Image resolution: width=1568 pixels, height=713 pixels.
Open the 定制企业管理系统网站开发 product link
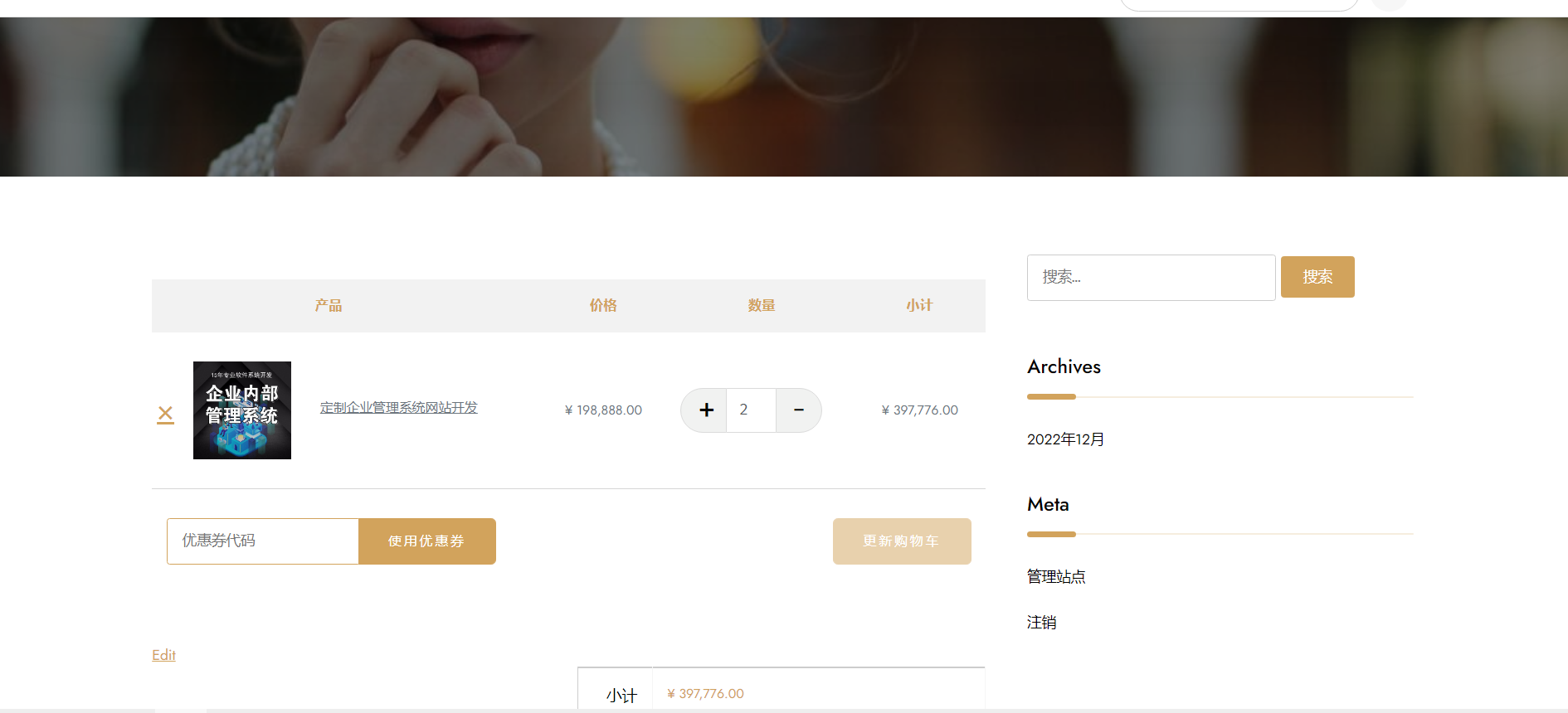398,407
